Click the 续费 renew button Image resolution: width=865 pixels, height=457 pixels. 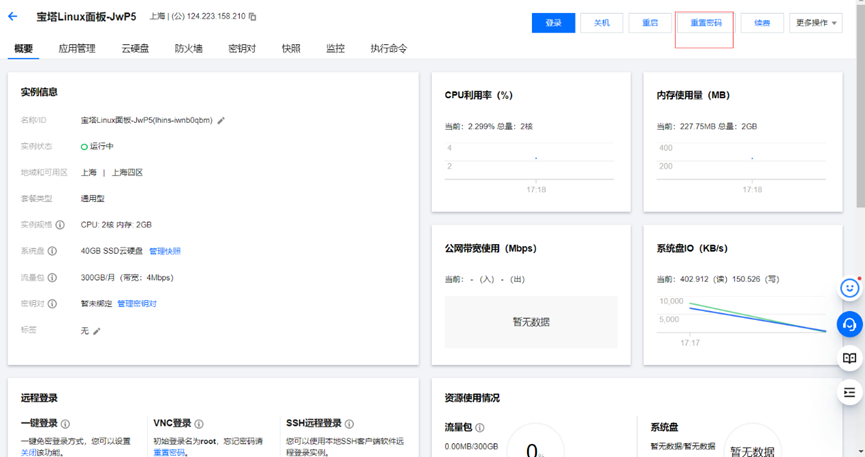click(762, 23)
